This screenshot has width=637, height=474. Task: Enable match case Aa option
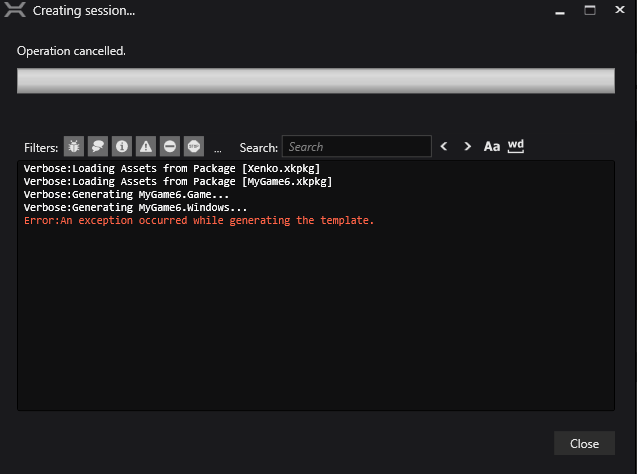click(492, 146)
